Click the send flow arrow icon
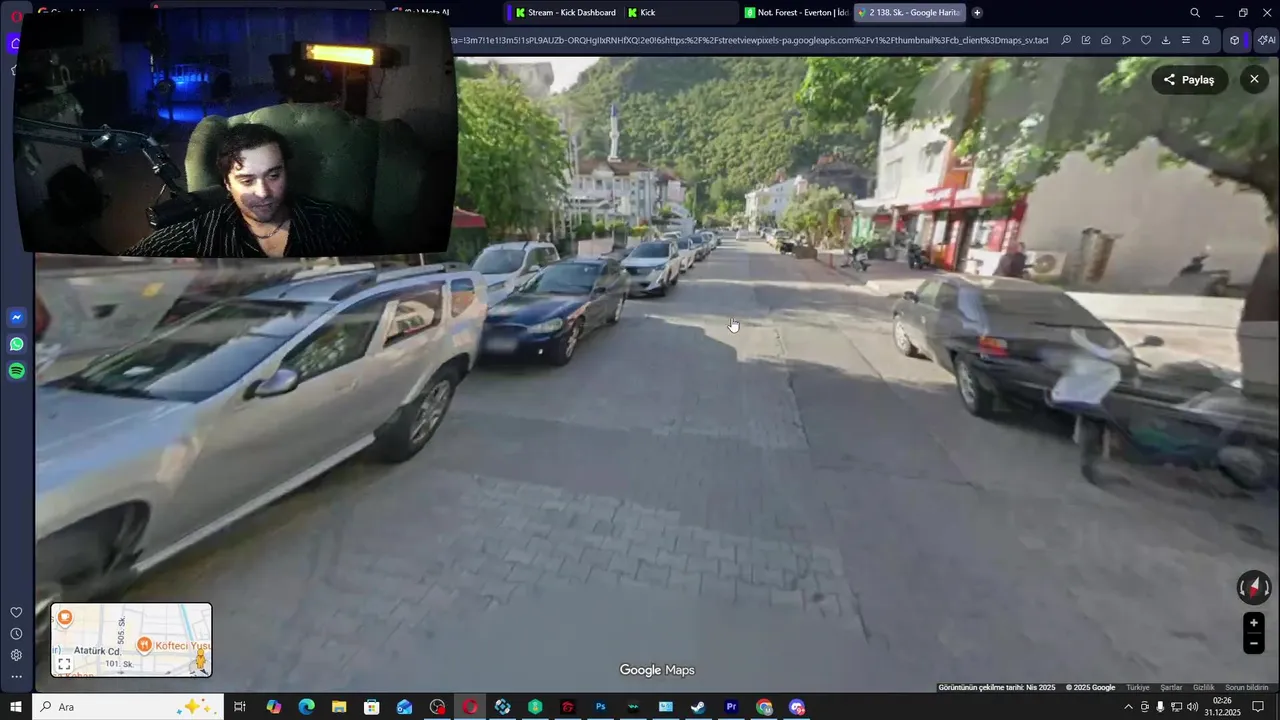The height and width of the screenshot is (720, 1280). (x=1126, y=40)
